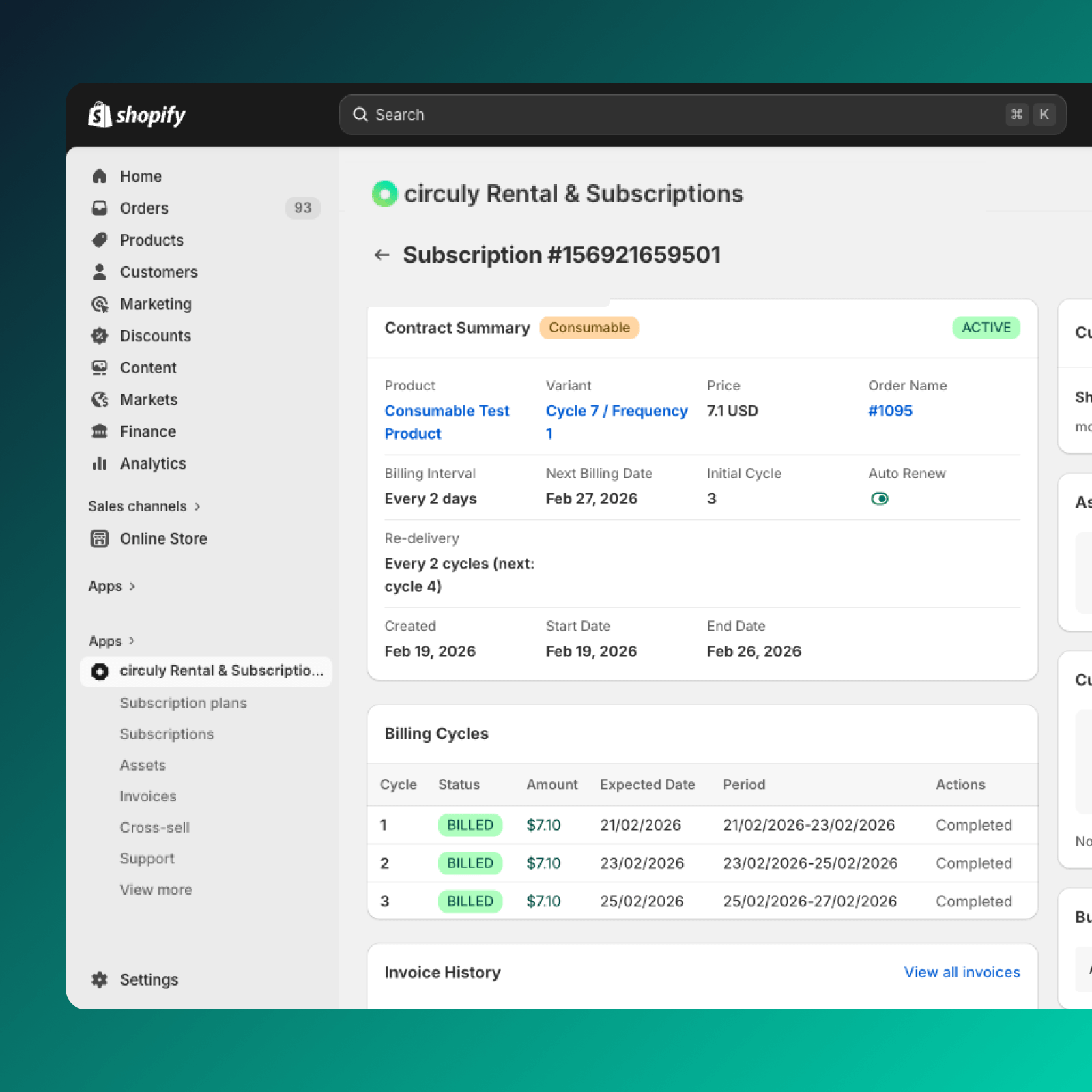1092x1092 pixels.
Task: Expand the first Apps chevron above circuly
Action: 132,586
